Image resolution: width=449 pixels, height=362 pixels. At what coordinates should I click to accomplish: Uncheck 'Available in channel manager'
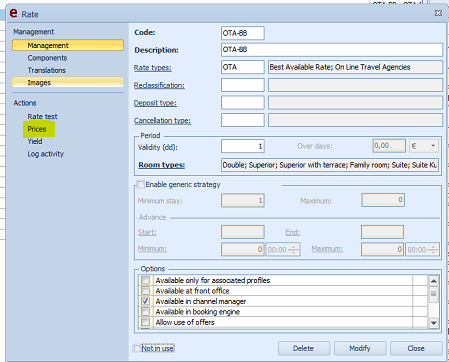click(145, 301)
